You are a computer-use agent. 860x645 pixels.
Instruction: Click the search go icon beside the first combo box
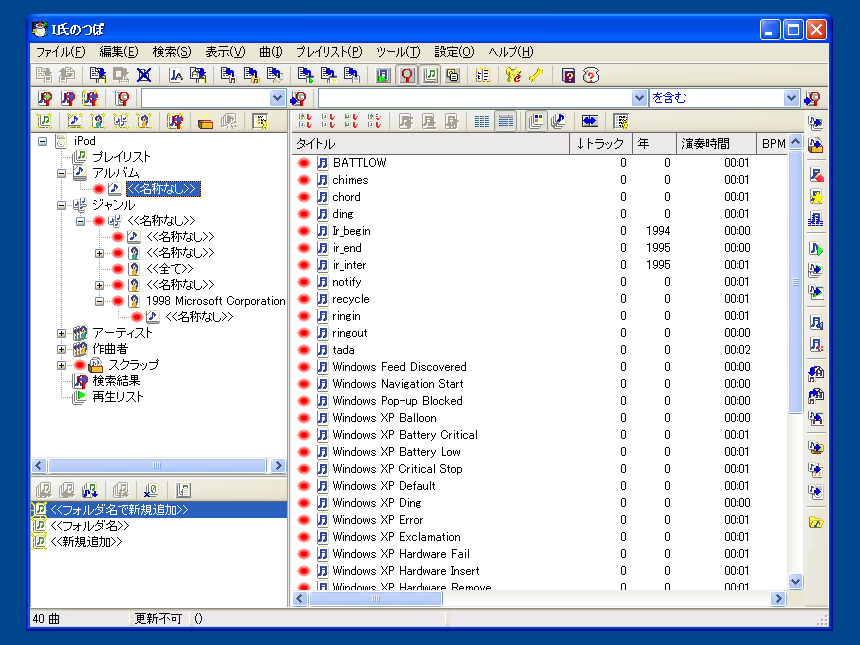pos(298,98)
